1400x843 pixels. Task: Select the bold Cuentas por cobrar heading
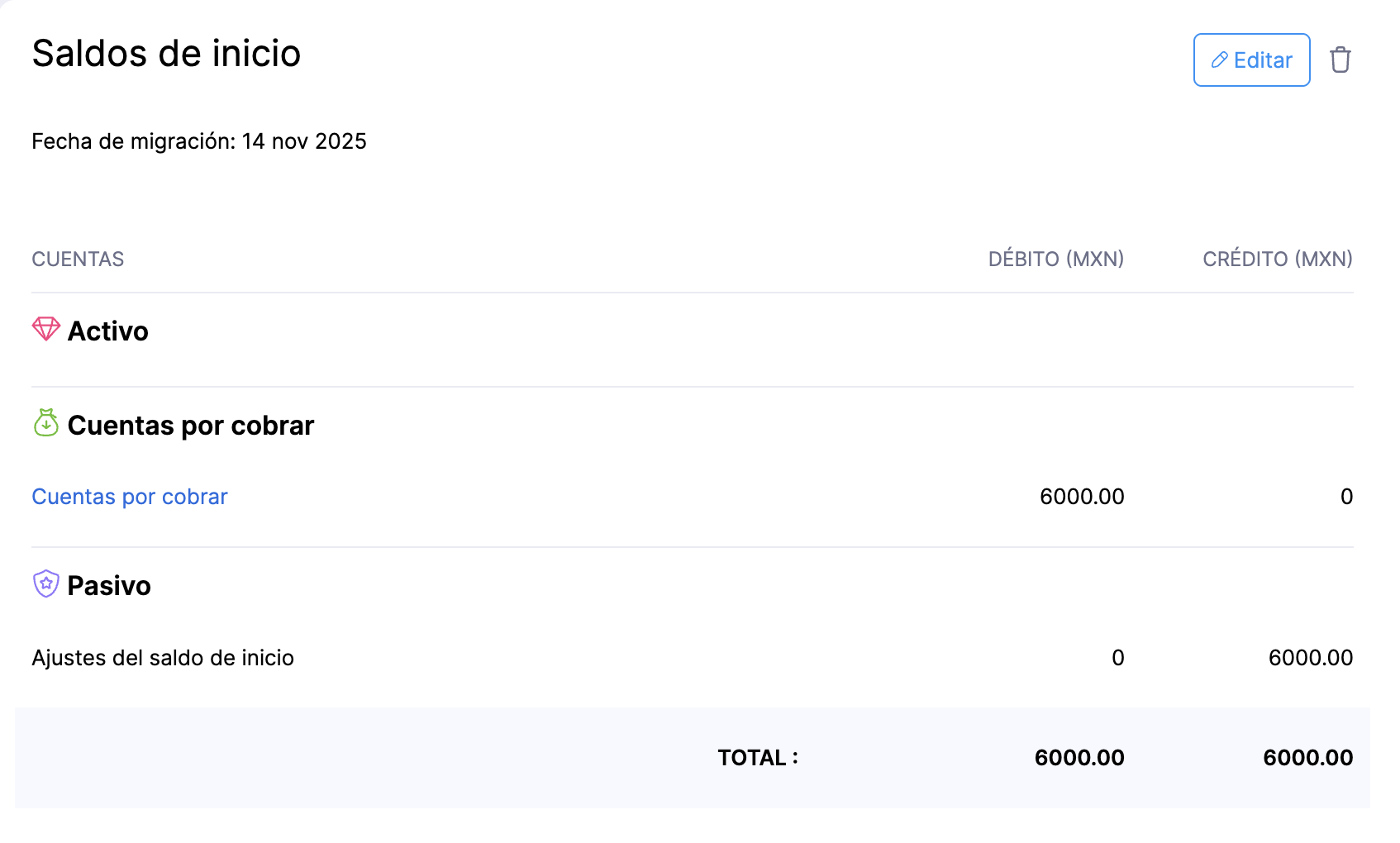pos(191,426)
